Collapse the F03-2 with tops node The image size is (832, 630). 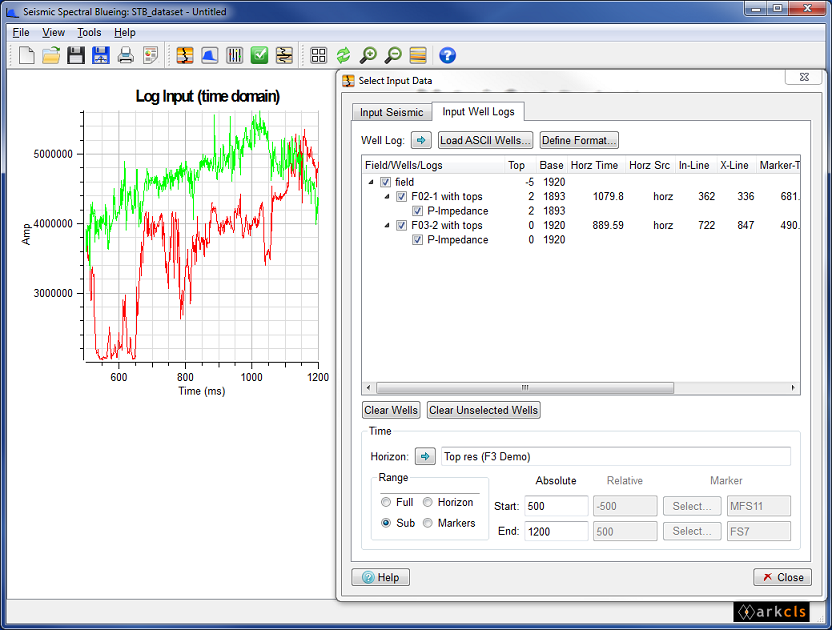[x=387, y=226]
